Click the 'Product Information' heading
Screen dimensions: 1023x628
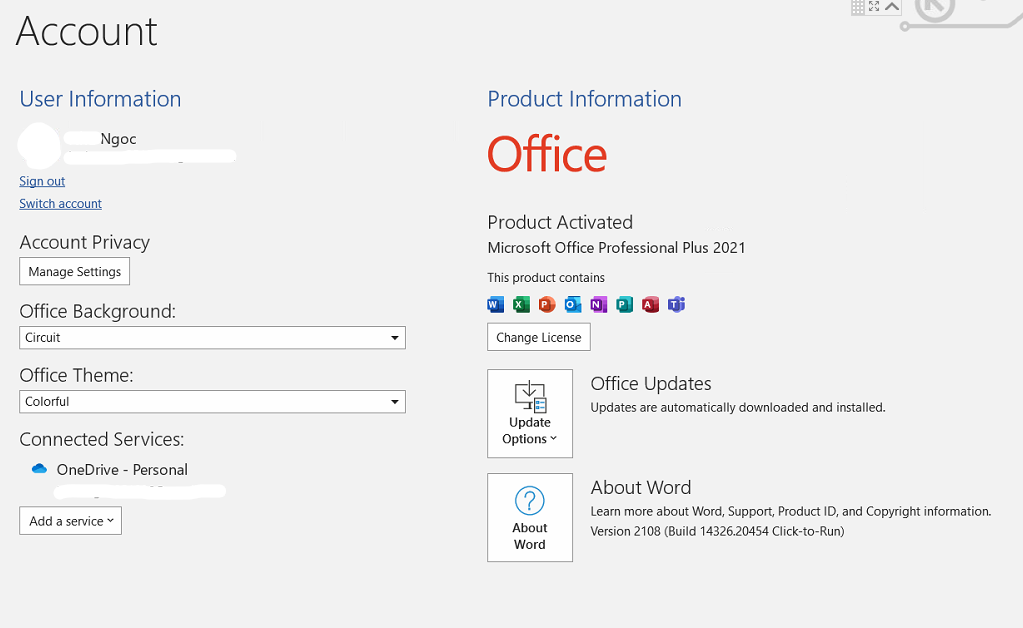click(x=585, y=99)
